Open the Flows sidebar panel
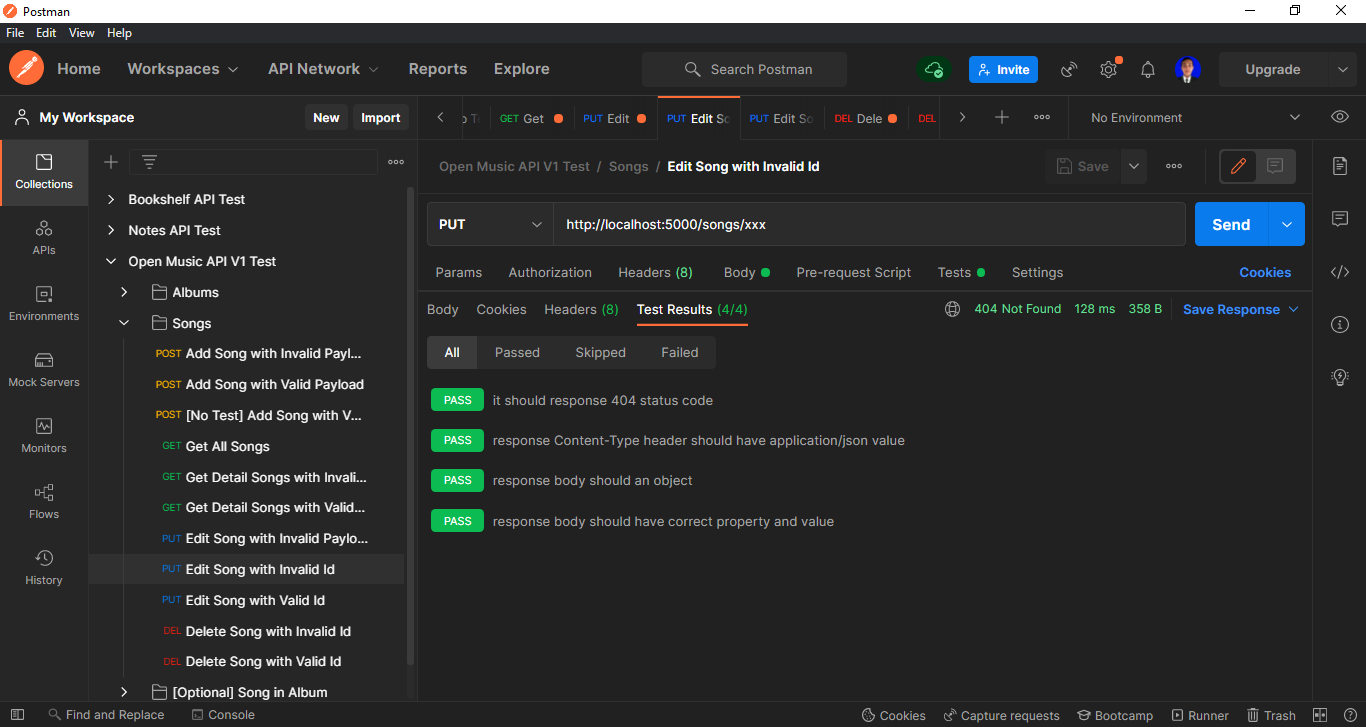Screen dimensions: 1366x727 click(44, 502)
